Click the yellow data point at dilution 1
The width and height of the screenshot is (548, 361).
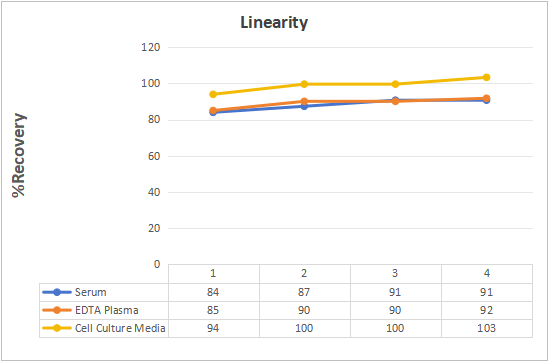tap(213, 94)
